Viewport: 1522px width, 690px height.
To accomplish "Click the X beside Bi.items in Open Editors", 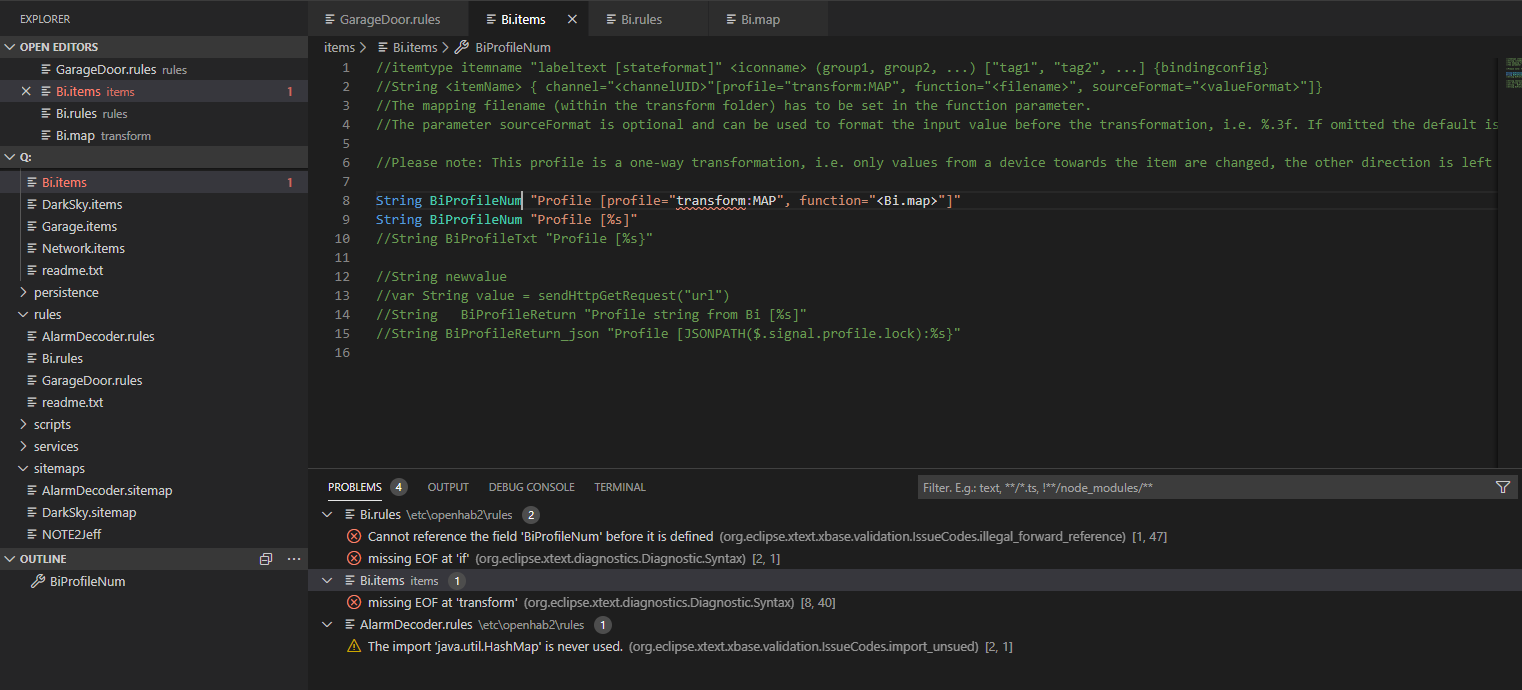I will [27, 91].
